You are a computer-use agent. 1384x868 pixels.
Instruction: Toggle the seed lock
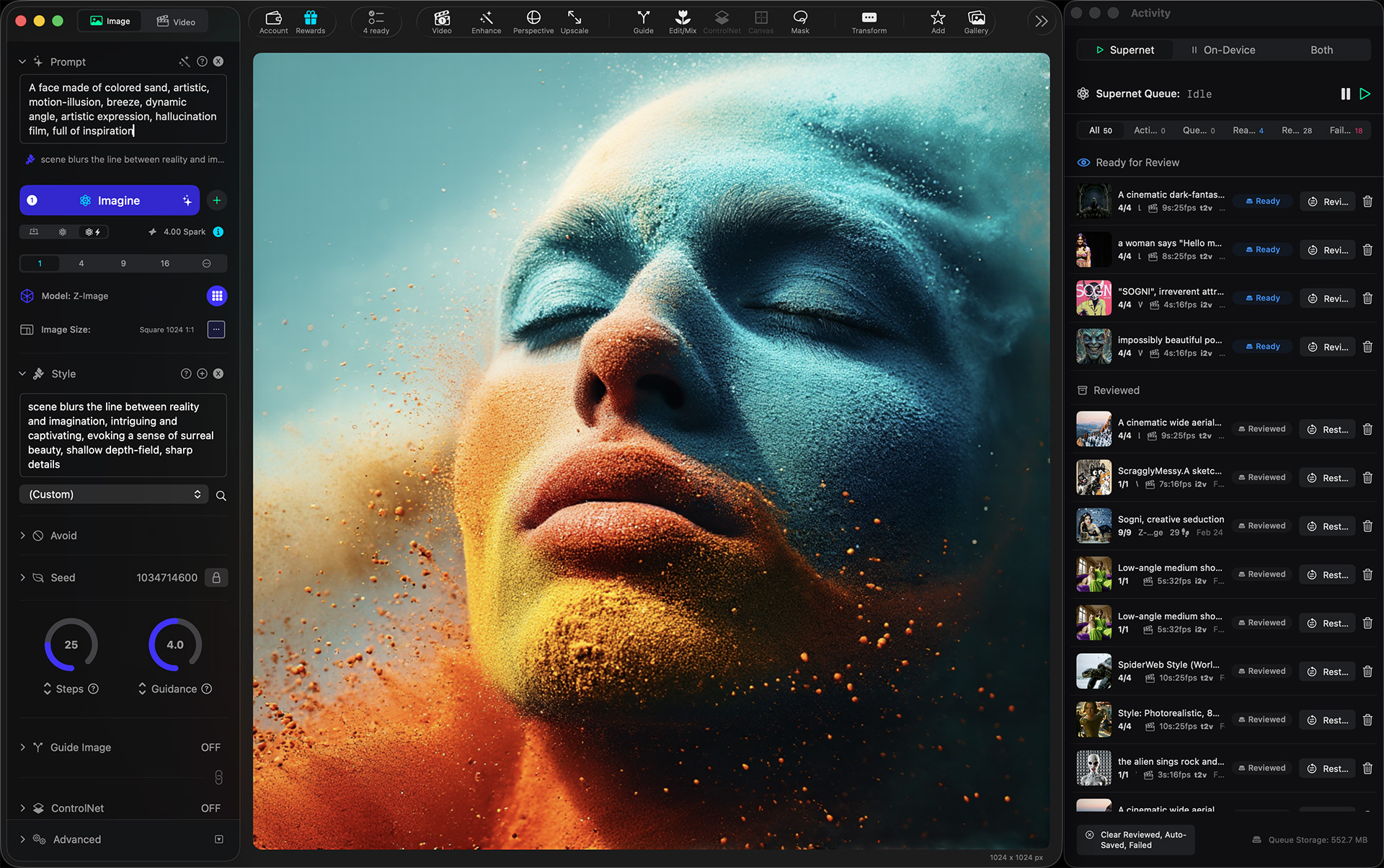(216, 577)
